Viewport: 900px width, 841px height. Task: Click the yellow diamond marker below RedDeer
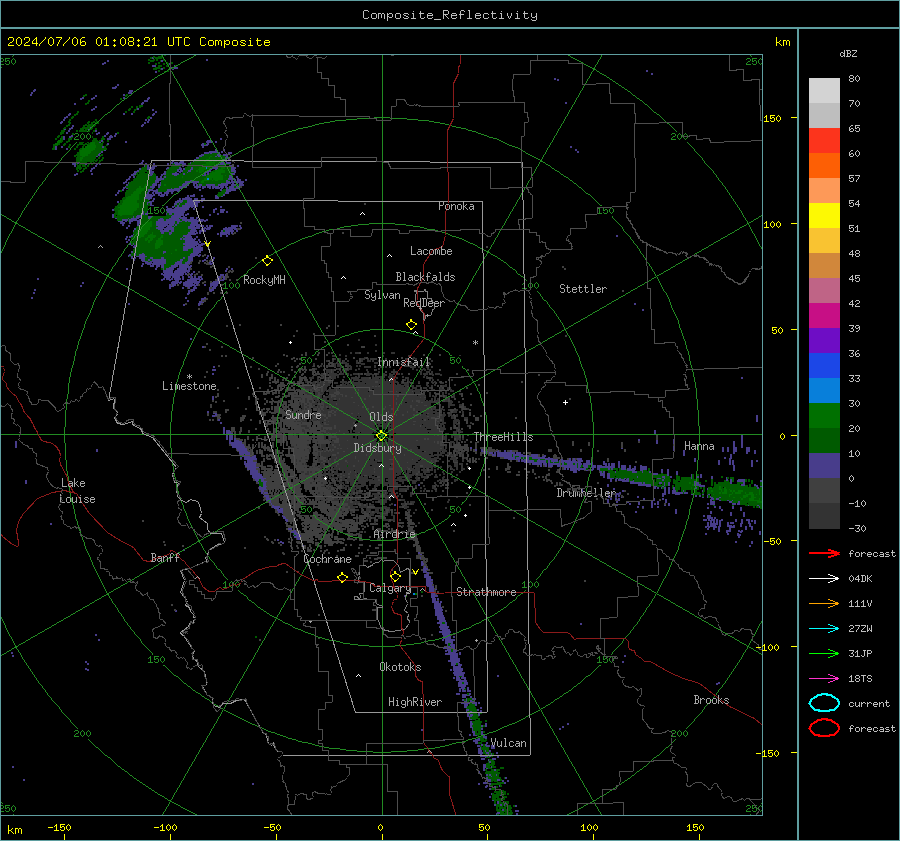(411, 325)
